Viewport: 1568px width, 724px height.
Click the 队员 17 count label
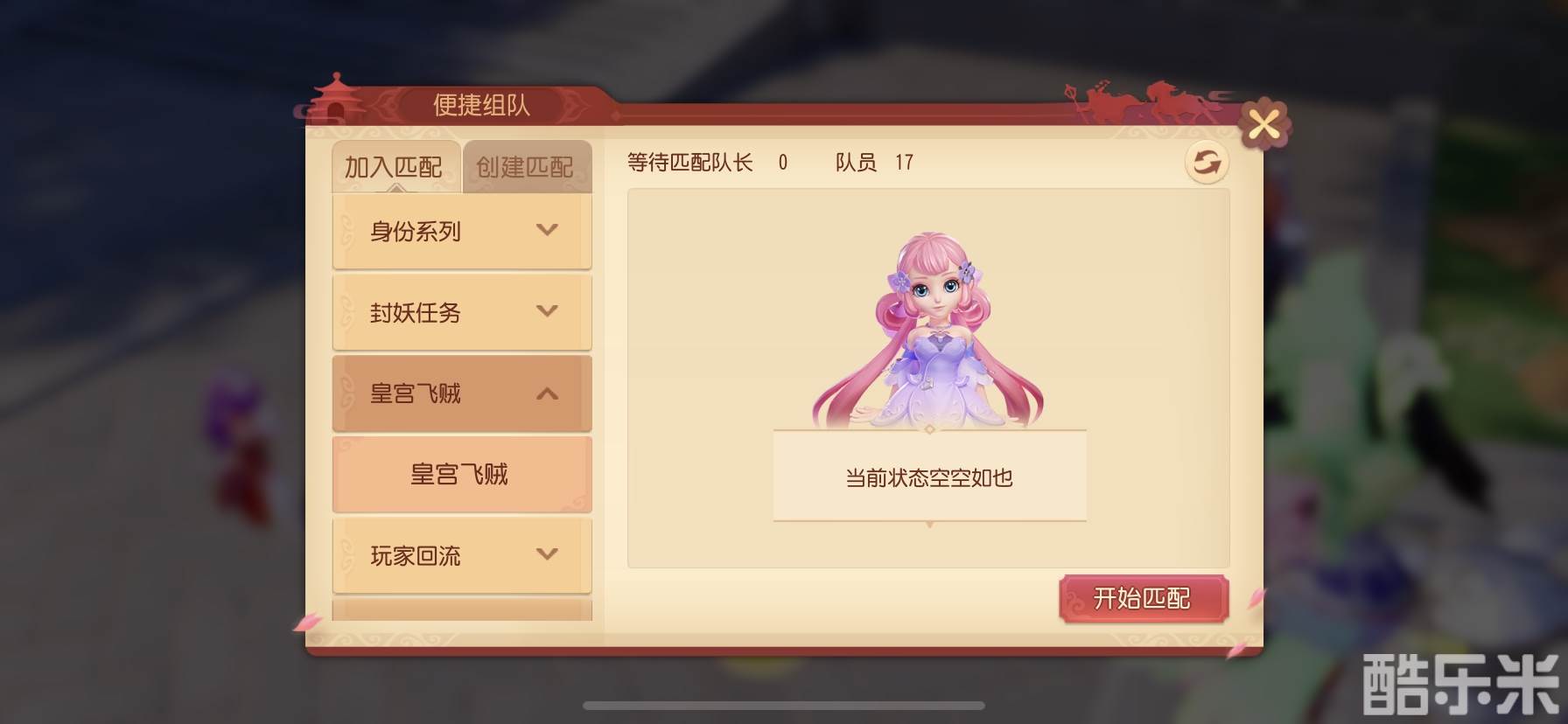(874, 163)
